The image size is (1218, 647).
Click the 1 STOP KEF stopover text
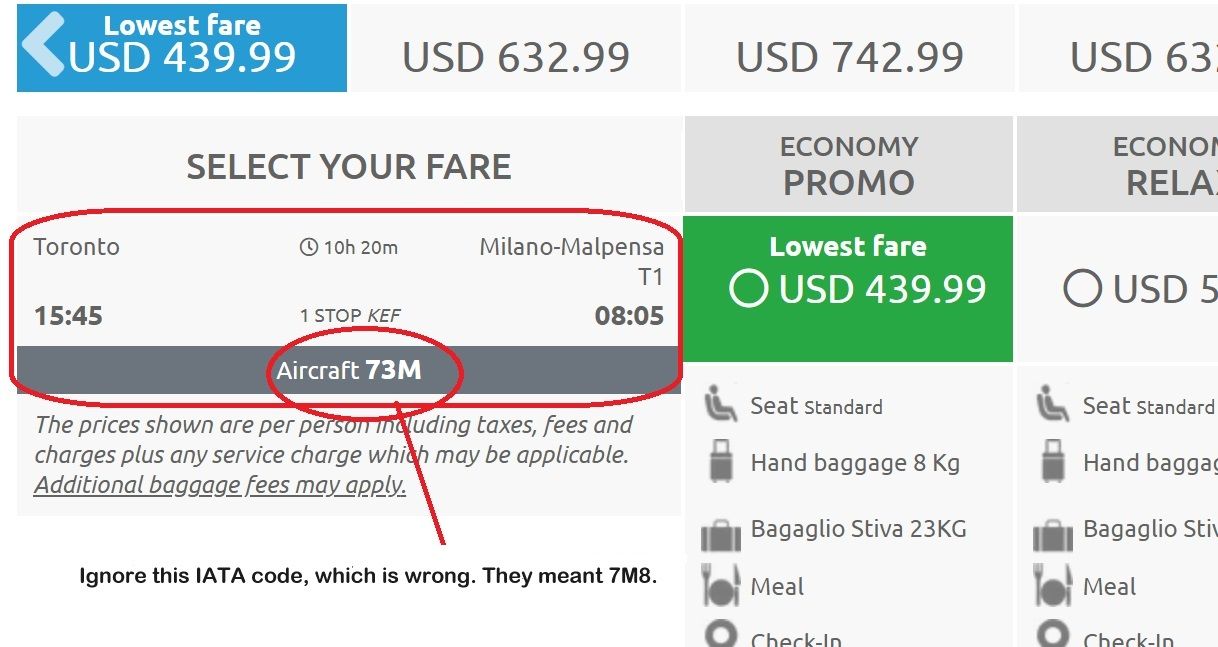[350, 316]
